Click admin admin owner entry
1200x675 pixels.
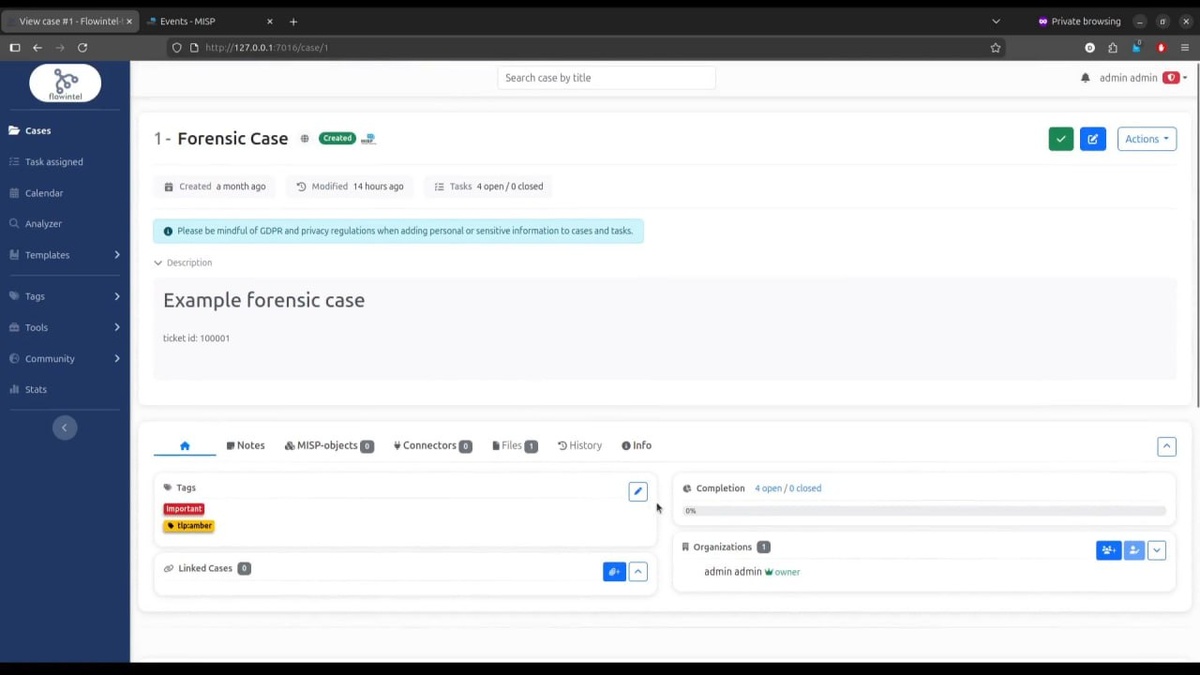coord(752,572)
